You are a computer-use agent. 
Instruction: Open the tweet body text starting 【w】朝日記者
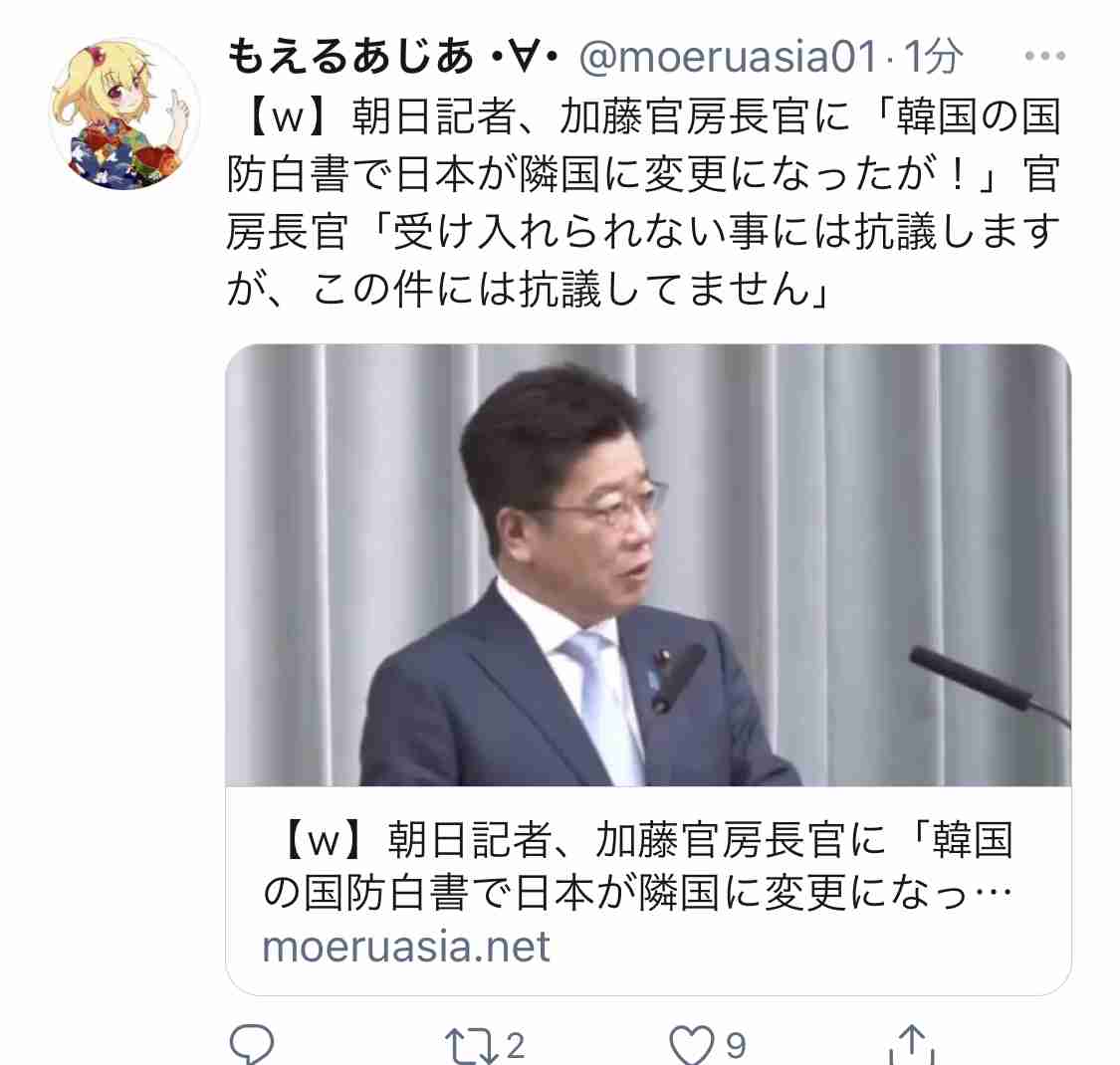[x=643, y=202]
